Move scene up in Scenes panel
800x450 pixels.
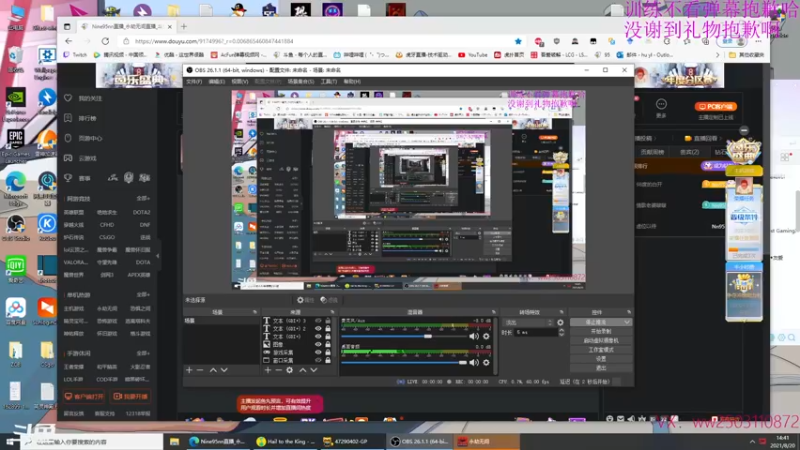click(213, 370)
